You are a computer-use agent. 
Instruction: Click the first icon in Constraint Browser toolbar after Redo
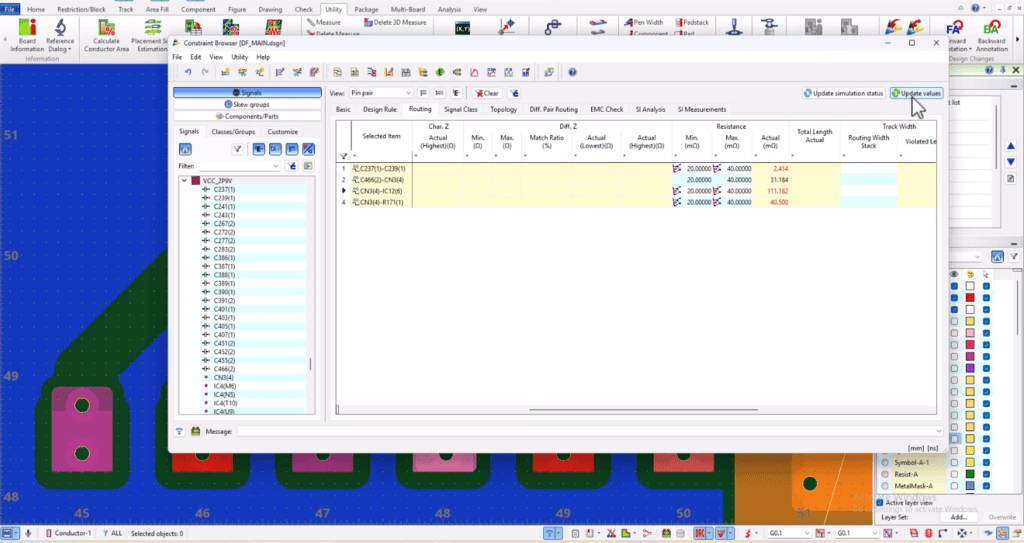[x=225, y=73]
